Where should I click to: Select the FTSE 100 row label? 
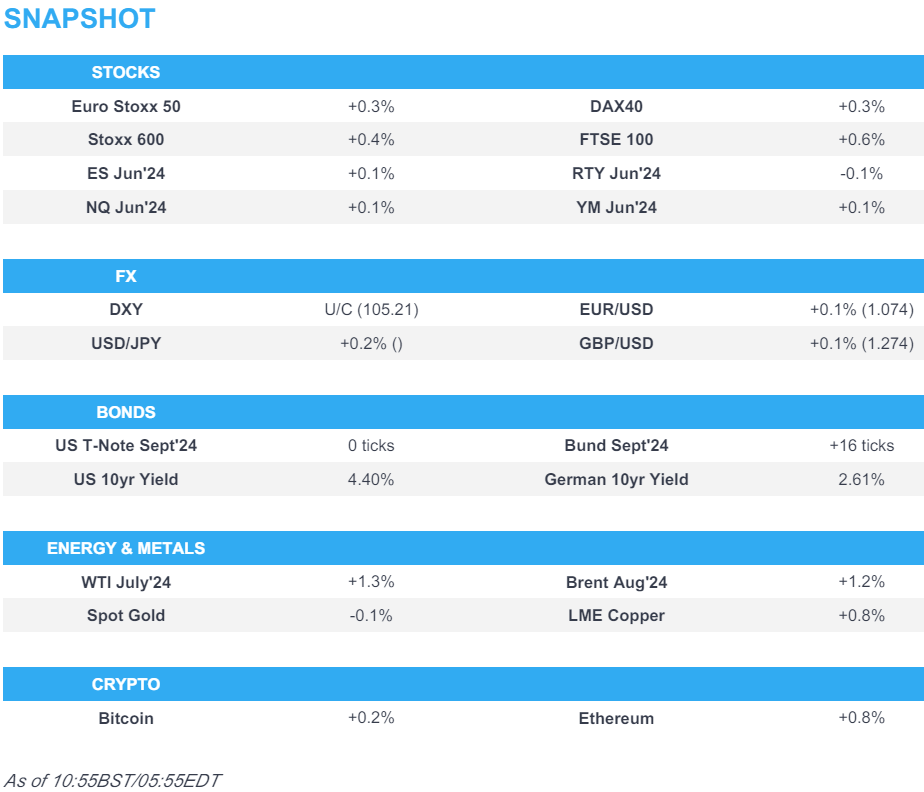(x=616, y=140)
